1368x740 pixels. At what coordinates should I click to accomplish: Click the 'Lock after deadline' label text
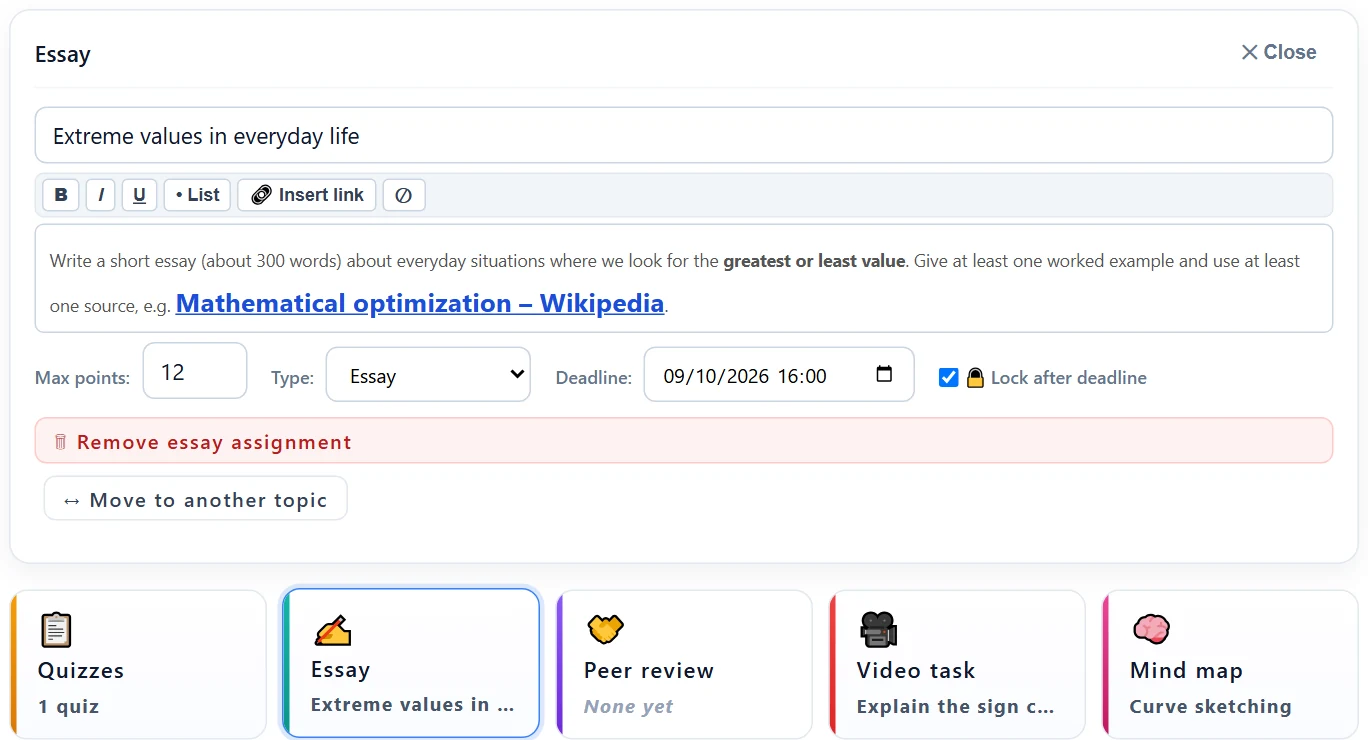point(1068,378)
